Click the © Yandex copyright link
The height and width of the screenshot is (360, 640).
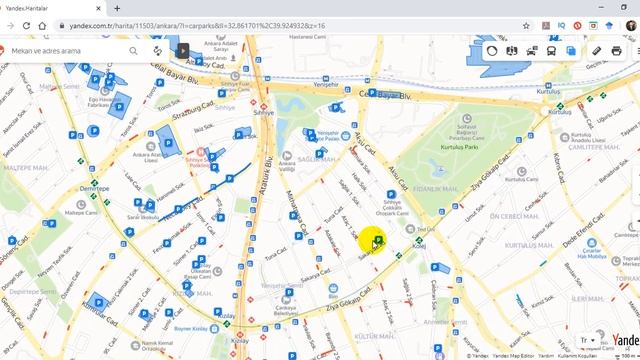(478, 356)
